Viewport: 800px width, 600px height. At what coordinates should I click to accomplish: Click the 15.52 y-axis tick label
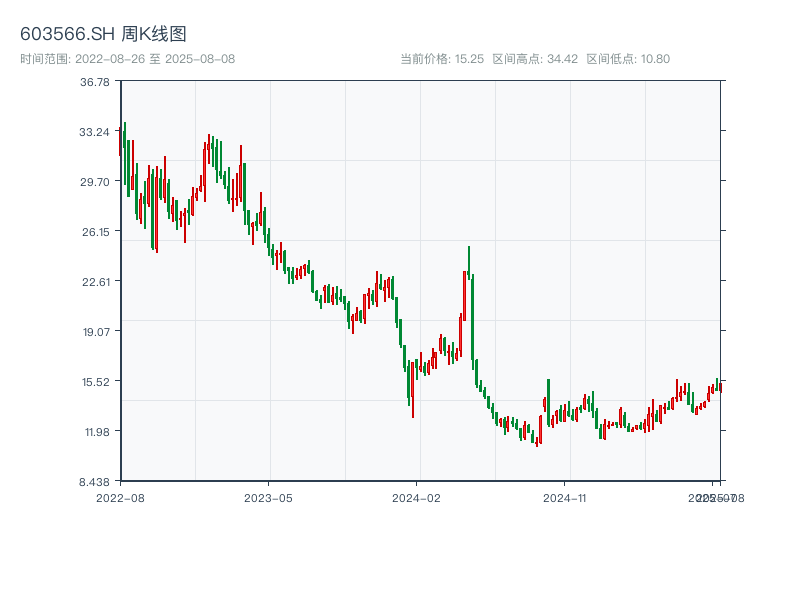tap(95, 382)
